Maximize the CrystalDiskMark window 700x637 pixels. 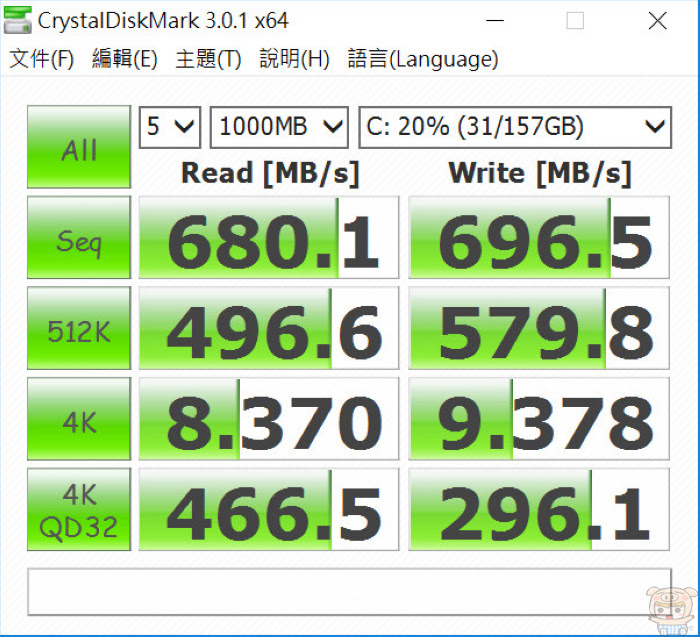[x=575, y=21]
